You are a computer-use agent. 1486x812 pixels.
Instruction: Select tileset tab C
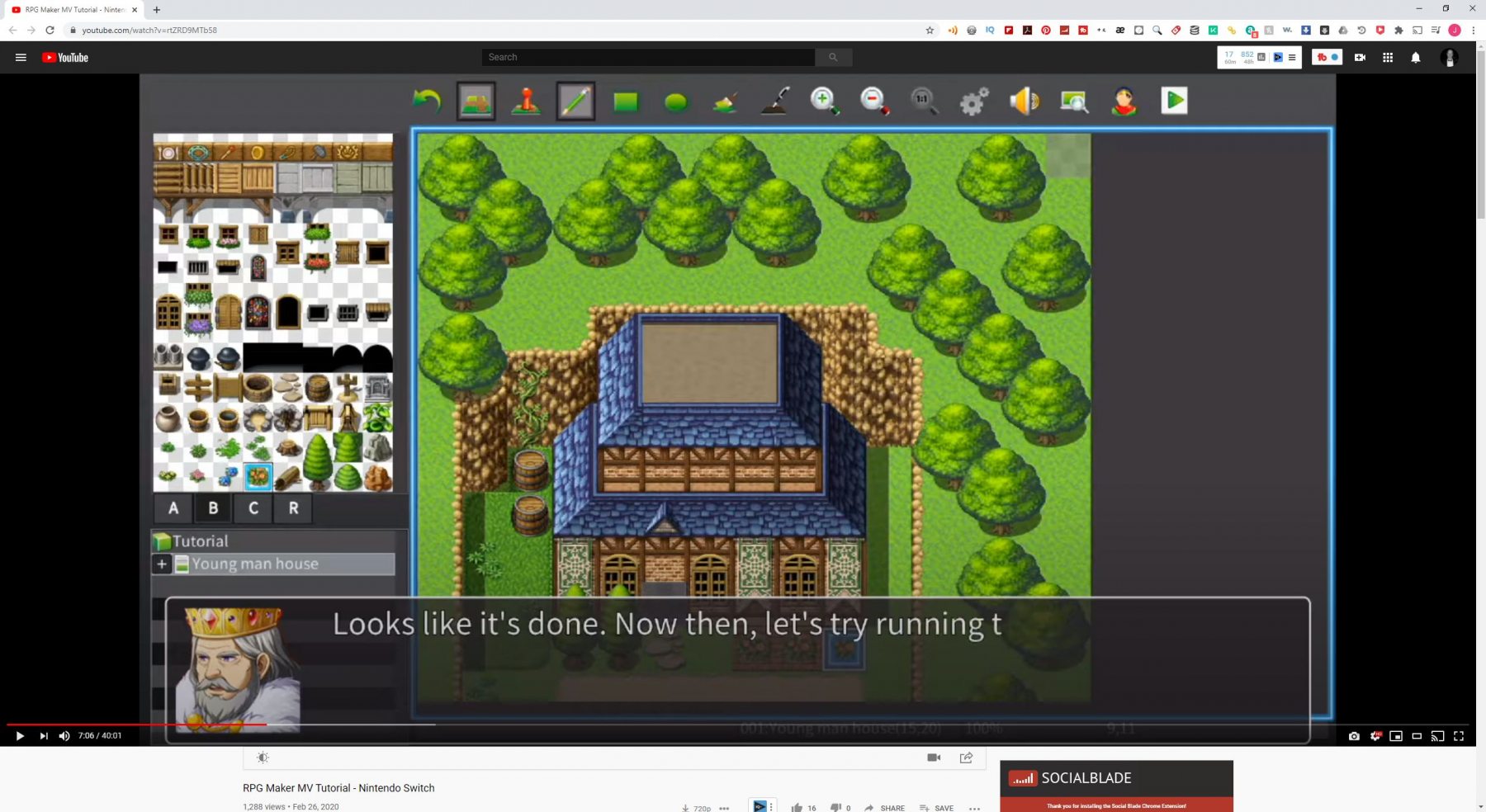[x=253, y=508]
